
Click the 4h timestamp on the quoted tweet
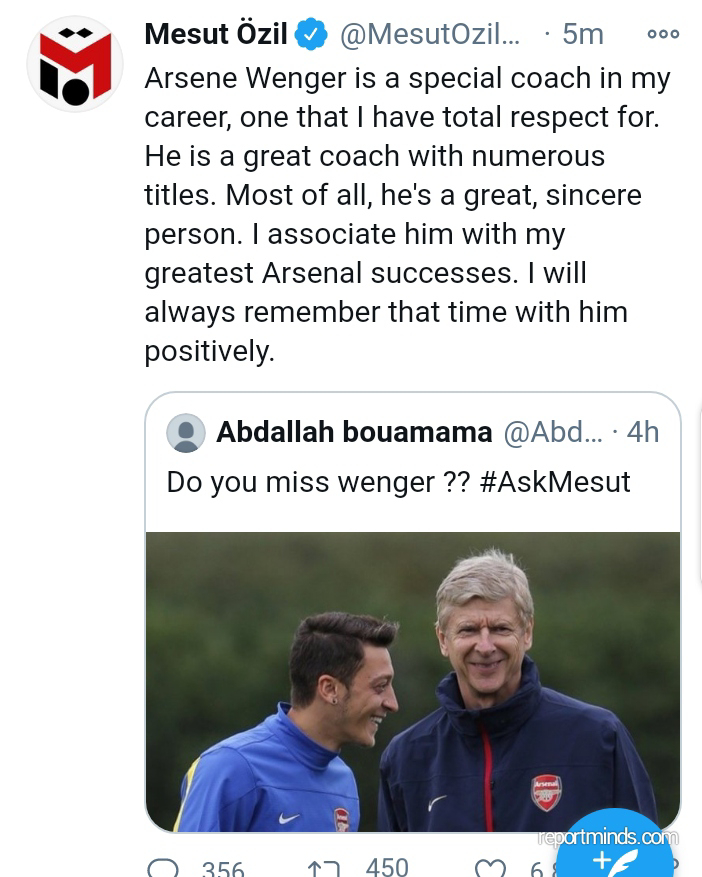[642, 432]
